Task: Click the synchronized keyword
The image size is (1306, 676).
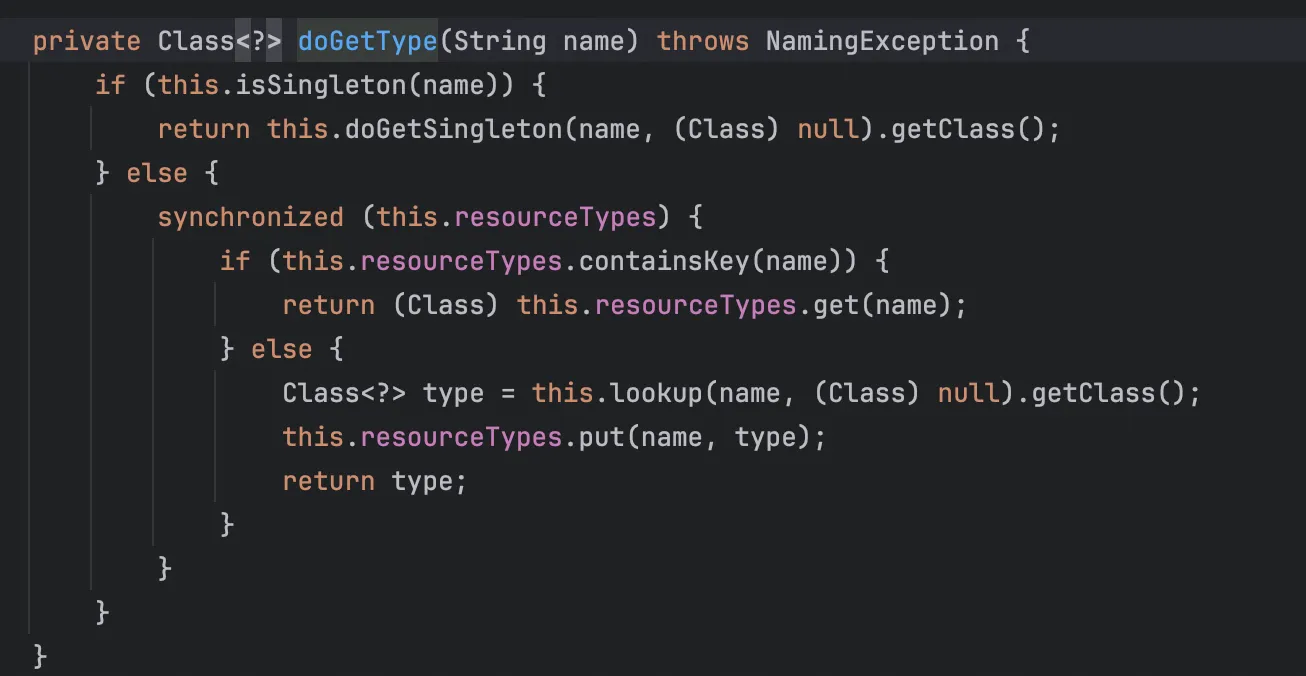Action: [250, 217]
